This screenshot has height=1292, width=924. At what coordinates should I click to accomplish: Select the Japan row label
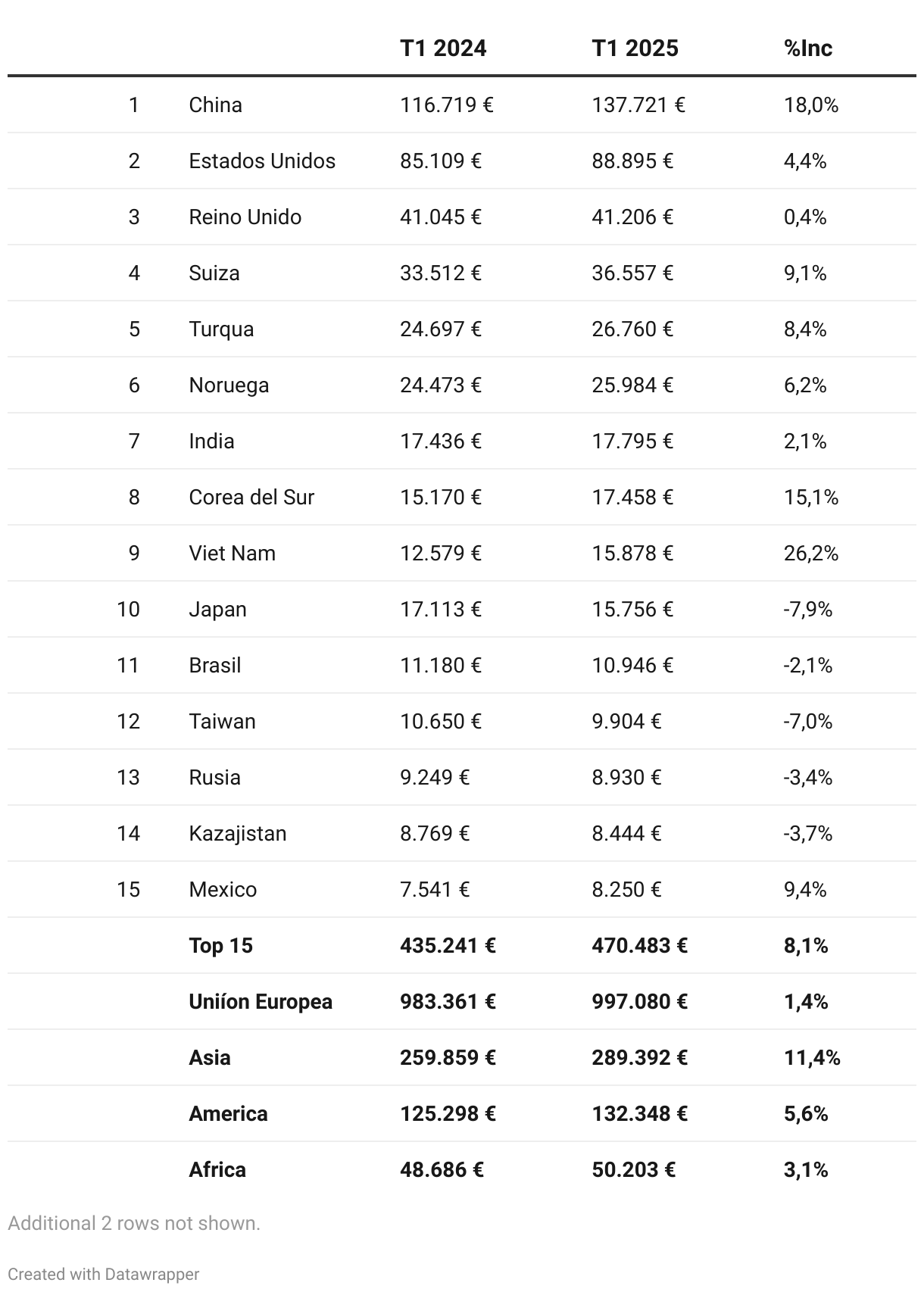click(x=217, y=609)
